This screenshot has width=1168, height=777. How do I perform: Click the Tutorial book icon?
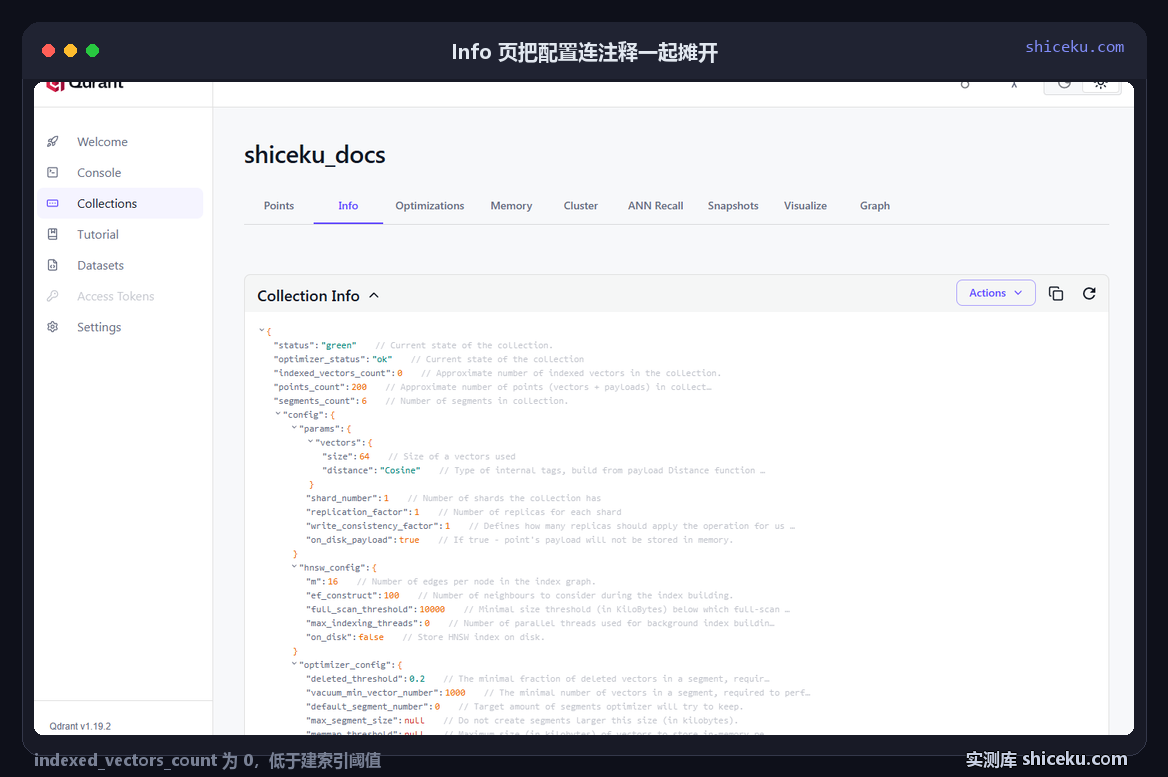pyautogui.click(x=52, y=234)
